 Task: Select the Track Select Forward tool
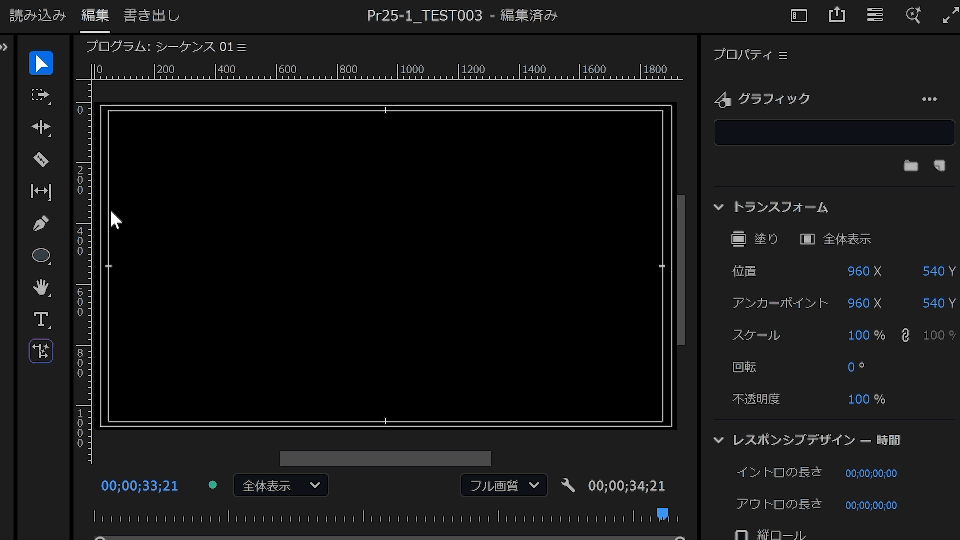[41, 96]
